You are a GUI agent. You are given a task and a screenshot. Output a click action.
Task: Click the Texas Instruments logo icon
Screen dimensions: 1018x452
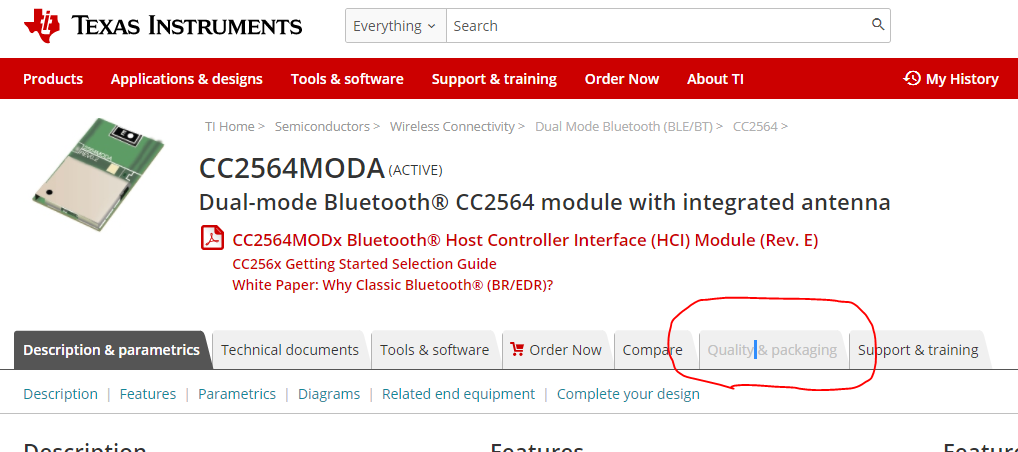(40, 26)
